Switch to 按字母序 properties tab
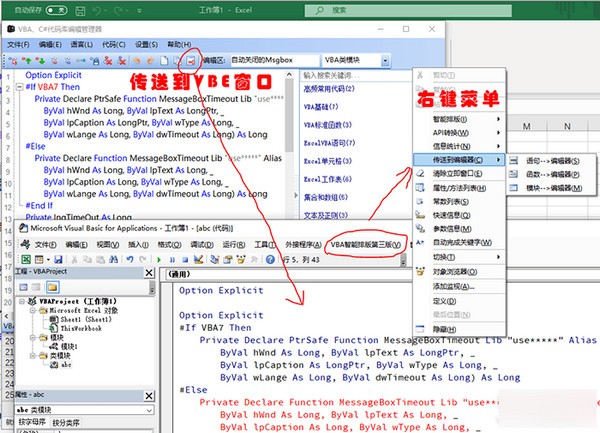Screen dimensions: 600x433 coord(32,422)
